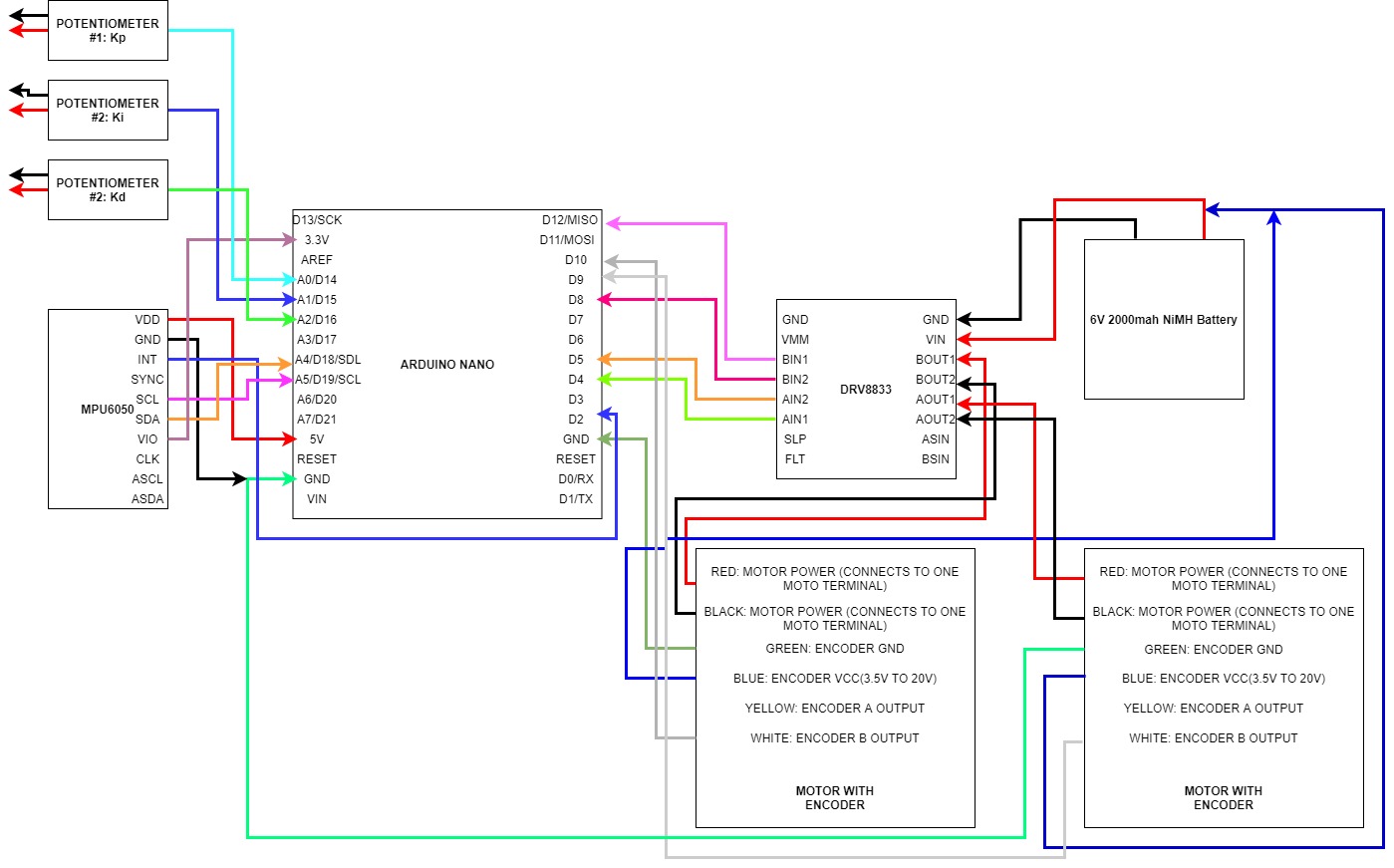Select the D13/SCK pin label
1394x868 pixels.
click(317, 219)
